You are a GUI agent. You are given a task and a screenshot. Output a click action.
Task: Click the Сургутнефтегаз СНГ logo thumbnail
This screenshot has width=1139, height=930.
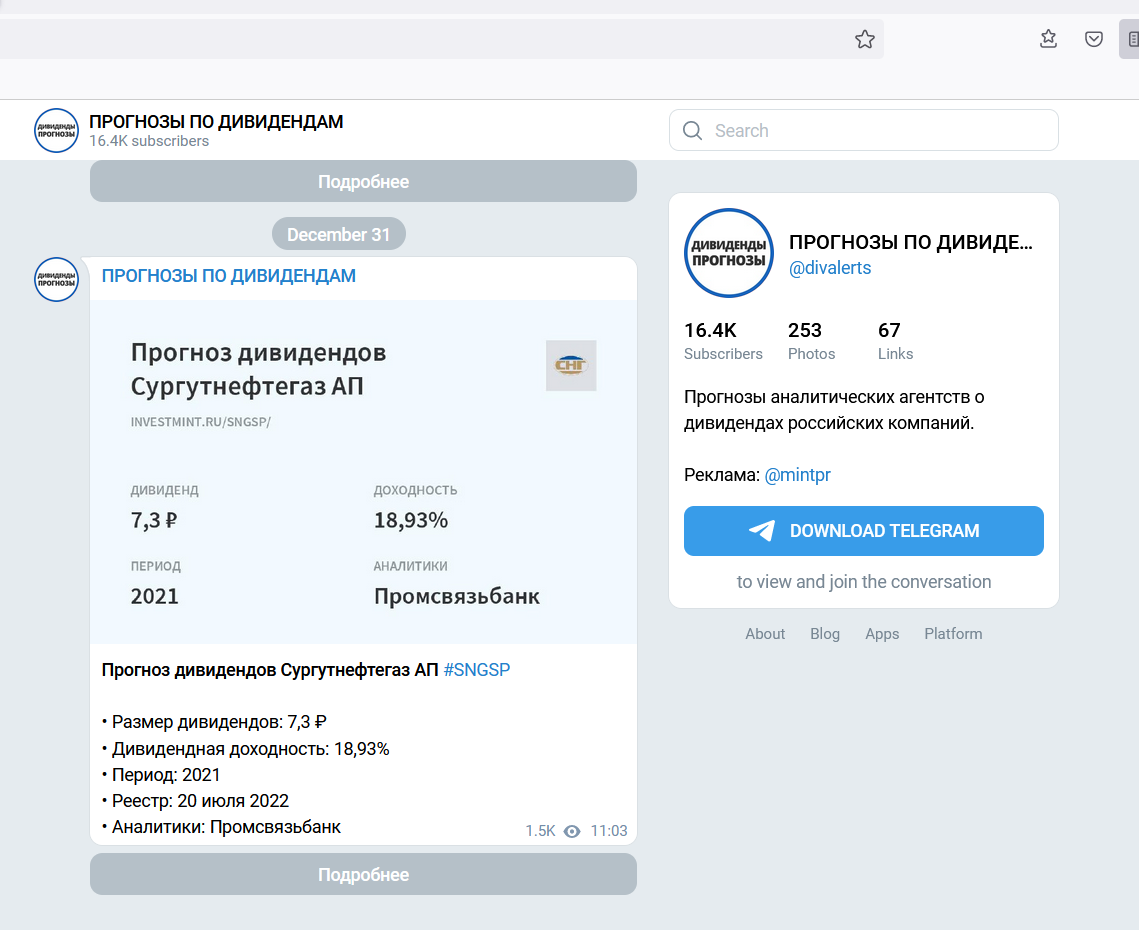click(571, 365)
